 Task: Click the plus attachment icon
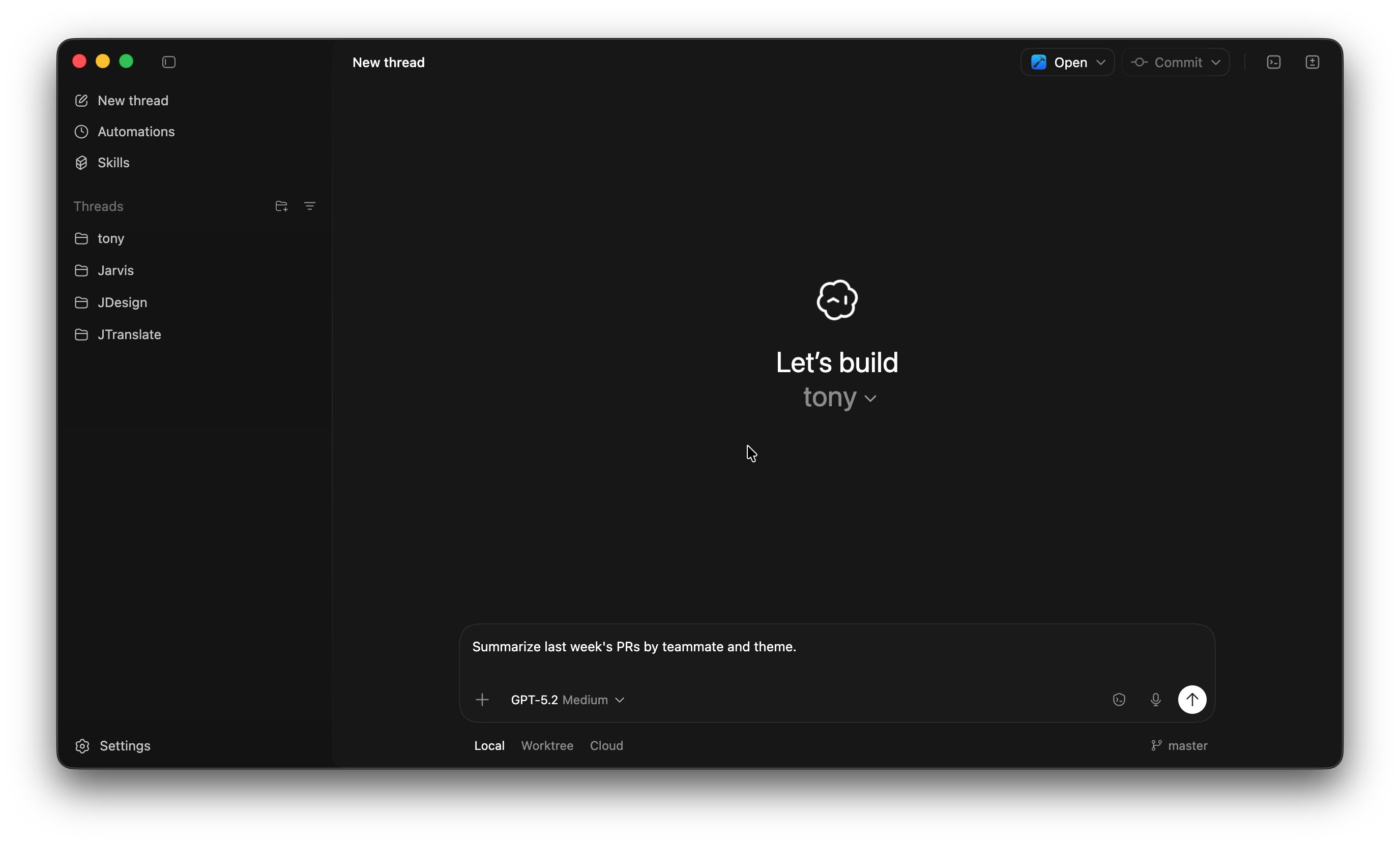[x=482, y=700]
